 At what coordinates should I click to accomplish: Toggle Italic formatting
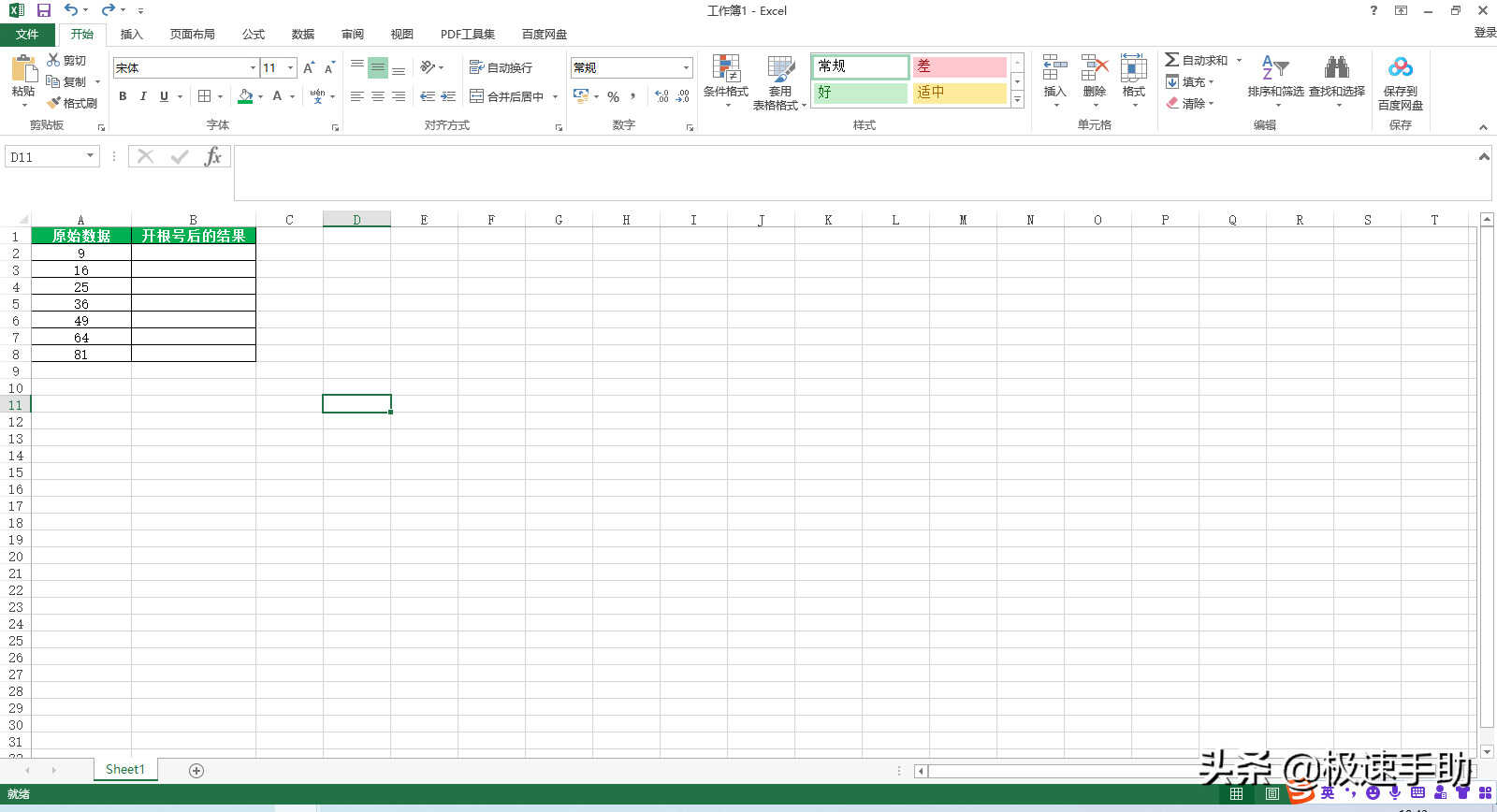[x=143, y=96]
